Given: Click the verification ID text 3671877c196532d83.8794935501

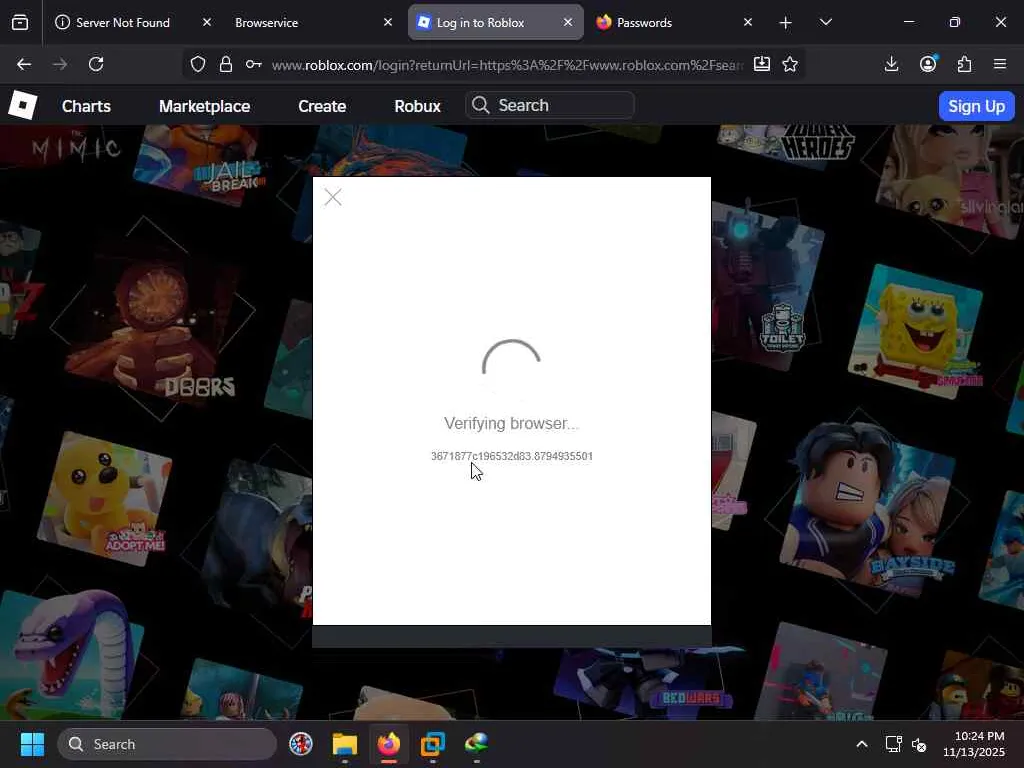Looking at the screenshot, I should pyautogui.click(x=512, y=456).
